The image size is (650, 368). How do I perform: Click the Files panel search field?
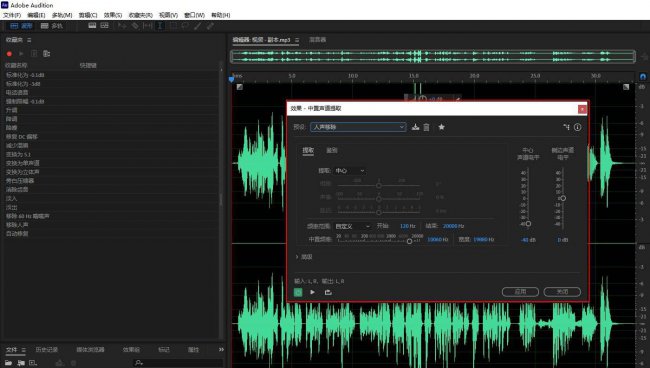coord(178,363)
